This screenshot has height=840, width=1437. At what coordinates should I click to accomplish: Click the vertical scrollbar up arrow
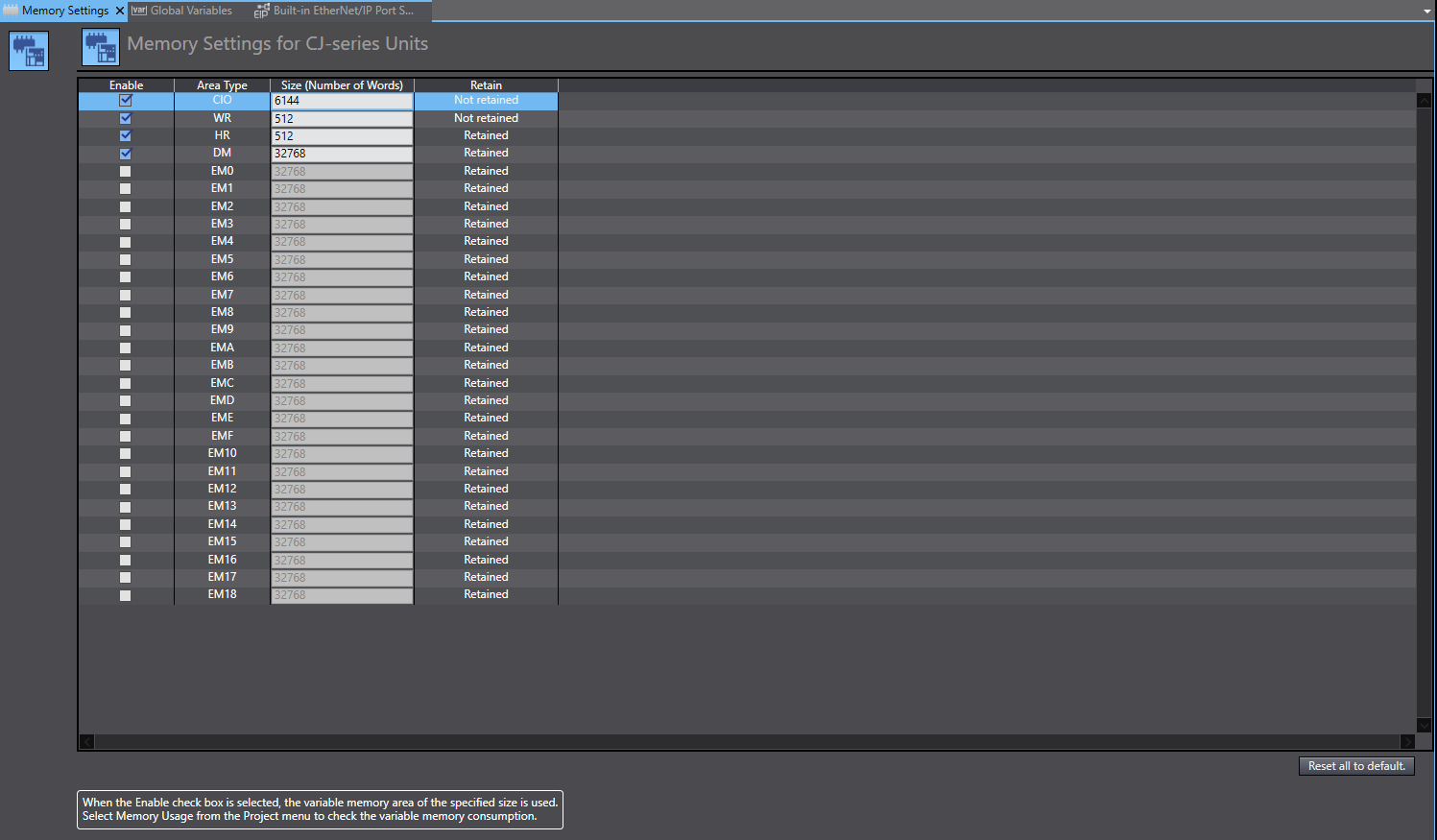click(x=1425, y=100)
